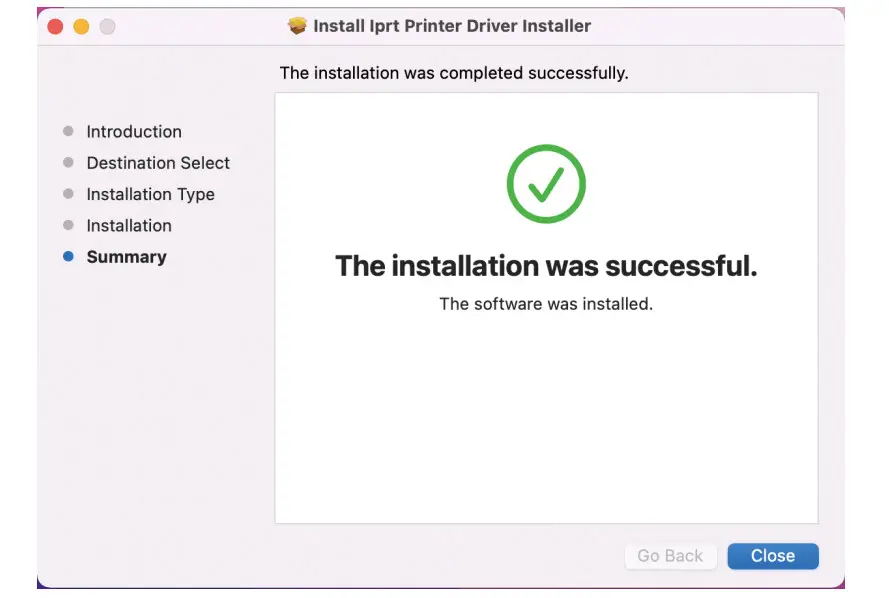Select the Introduction step in sidebar
The width and height of the screenshot is (889, 598).
(x=134, y=131)
